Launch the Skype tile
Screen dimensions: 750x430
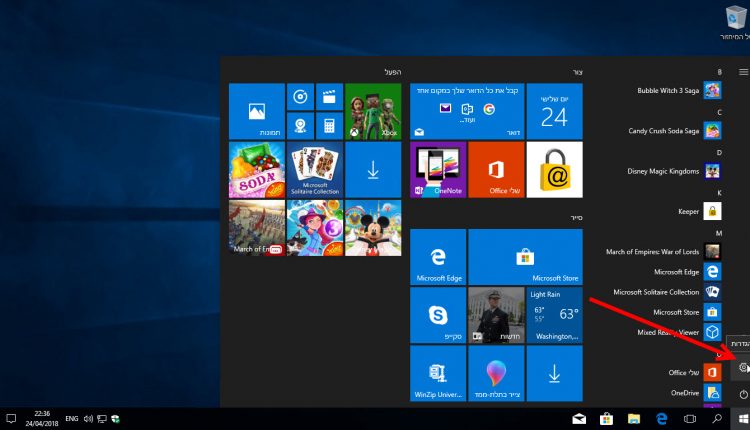(438, 316)
